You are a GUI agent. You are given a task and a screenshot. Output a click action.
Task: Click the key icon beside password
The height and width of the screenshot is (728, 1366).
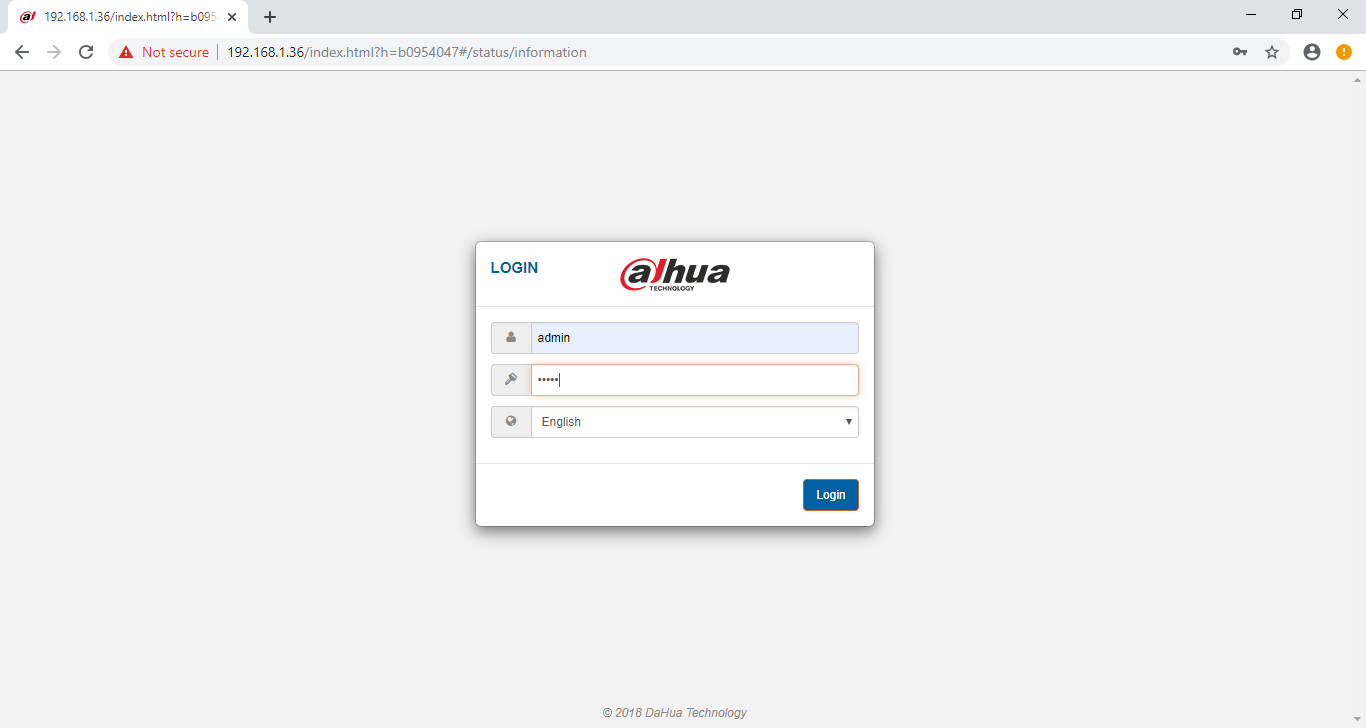point(511,380)
